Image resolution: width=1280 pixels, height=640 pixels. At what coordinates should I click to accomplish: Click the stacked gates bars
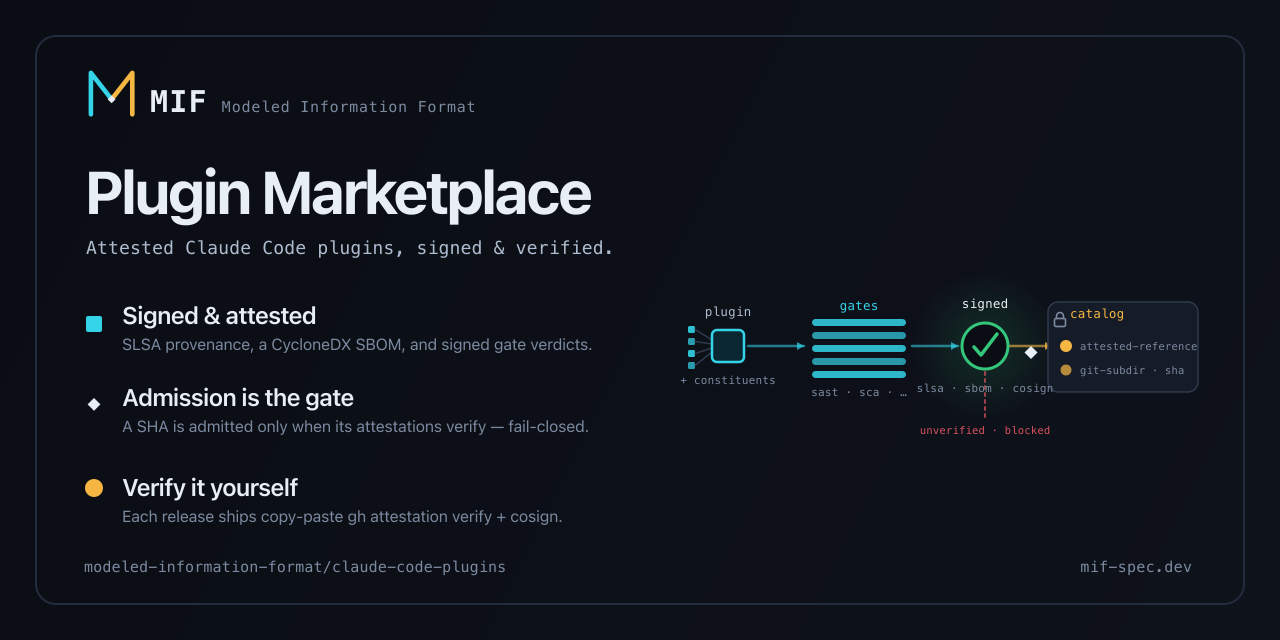point(859,348)
